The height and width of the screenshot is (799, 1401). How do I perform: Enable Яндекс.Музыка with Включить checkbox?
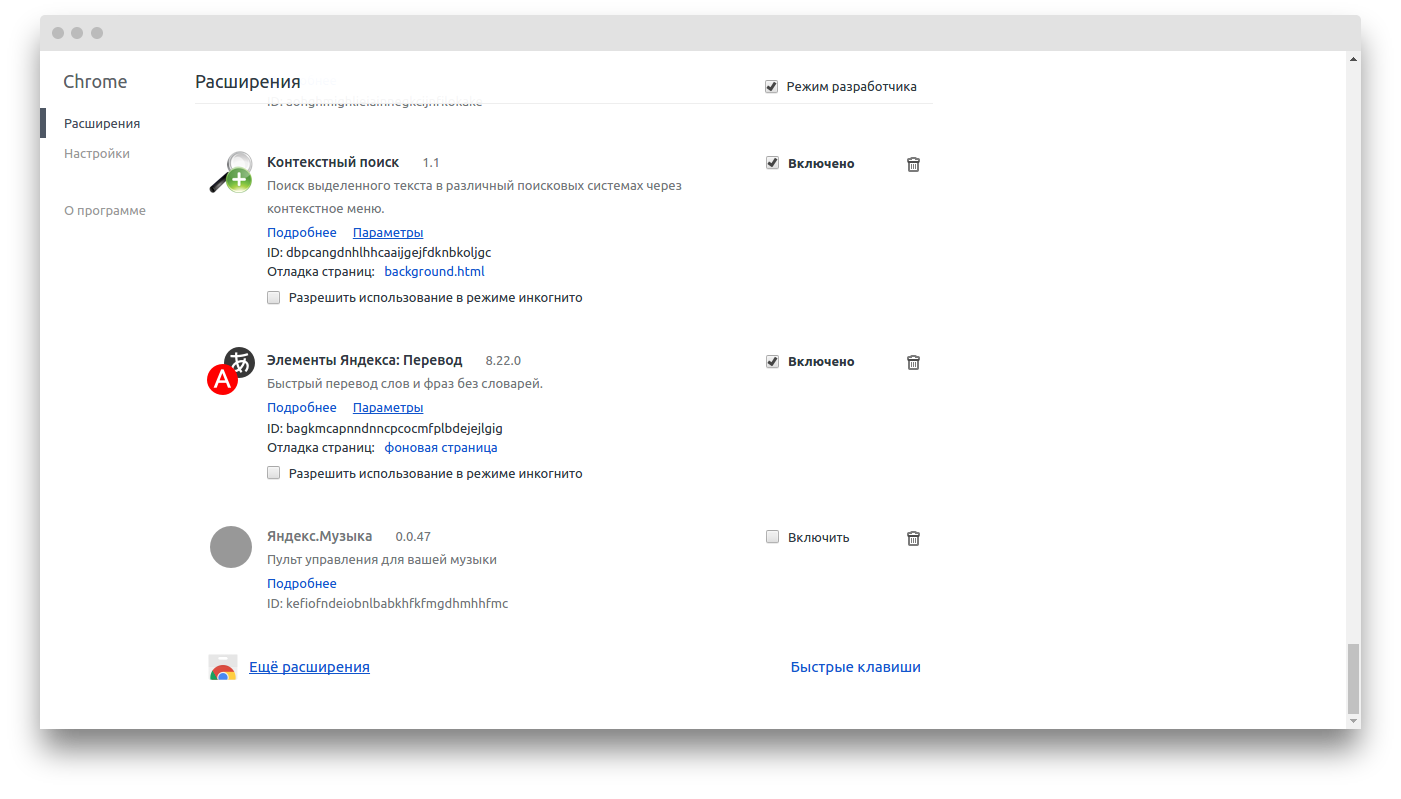pyautogui.click(x=772, y=537)
